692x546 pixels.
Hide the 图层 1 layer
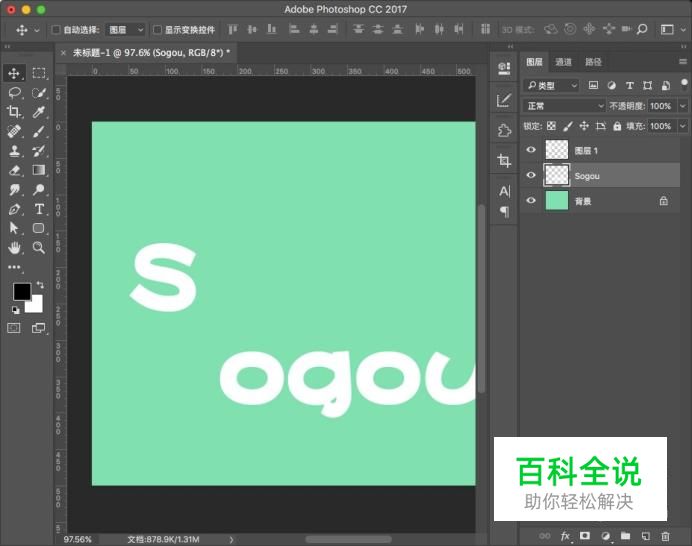(531, 150)
